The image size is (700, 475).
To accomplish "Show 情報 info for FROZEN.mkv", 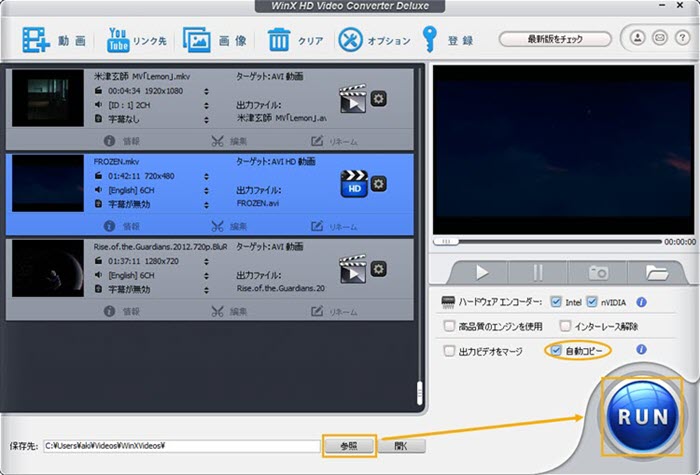I will point(121,226).
